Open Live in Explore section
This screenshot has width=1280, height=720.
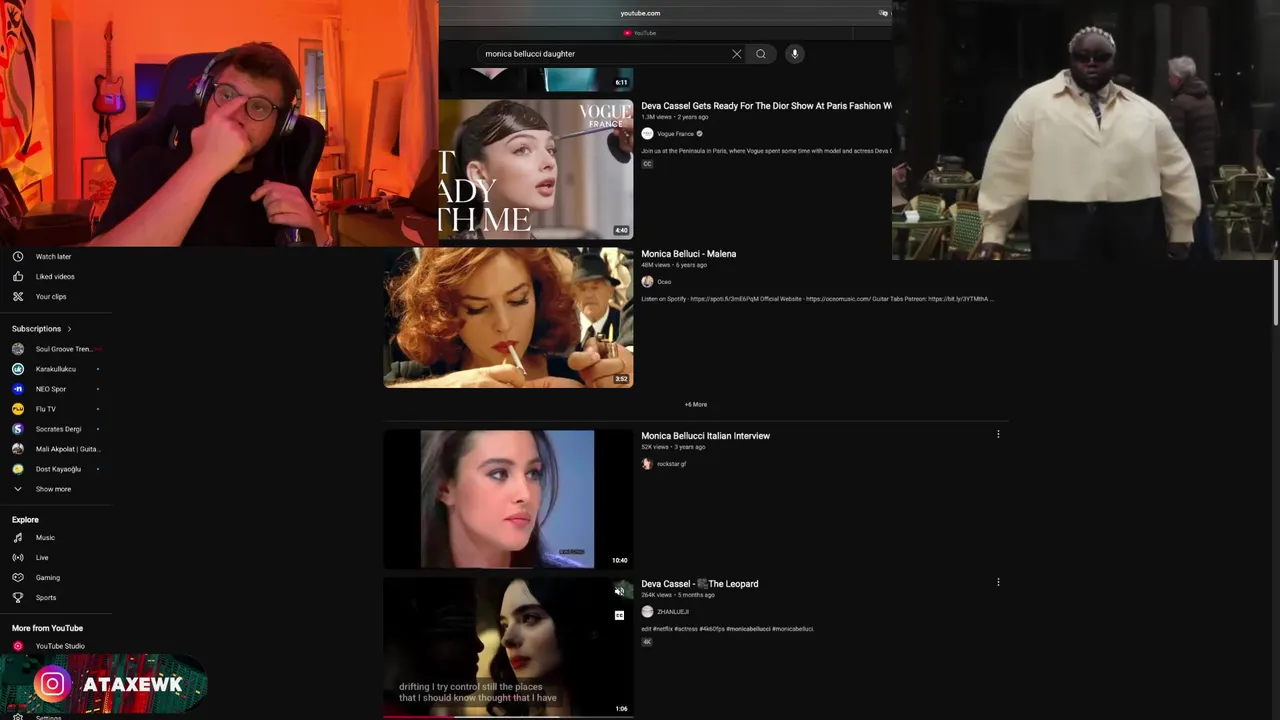(42, 558)
